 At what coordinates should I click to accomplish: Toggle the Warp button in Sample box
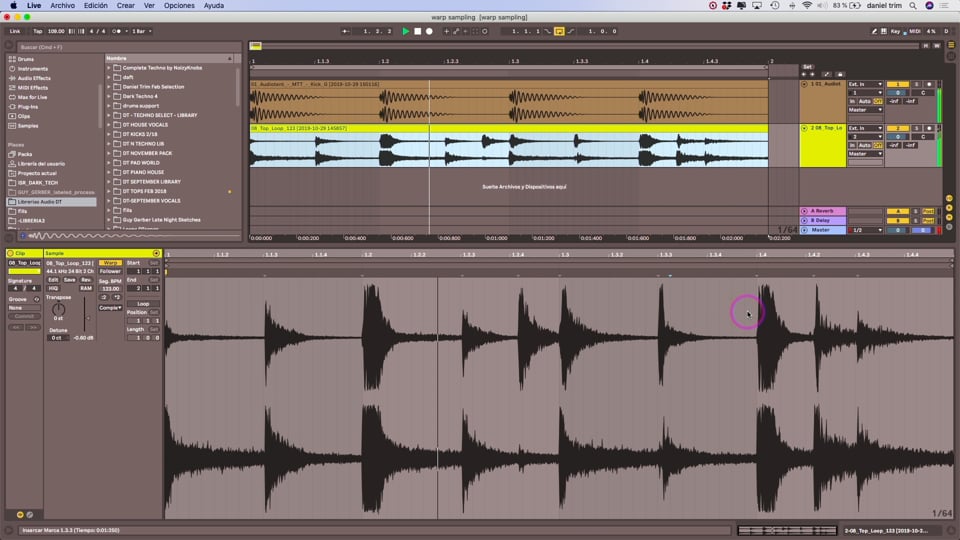pos(110,263)
